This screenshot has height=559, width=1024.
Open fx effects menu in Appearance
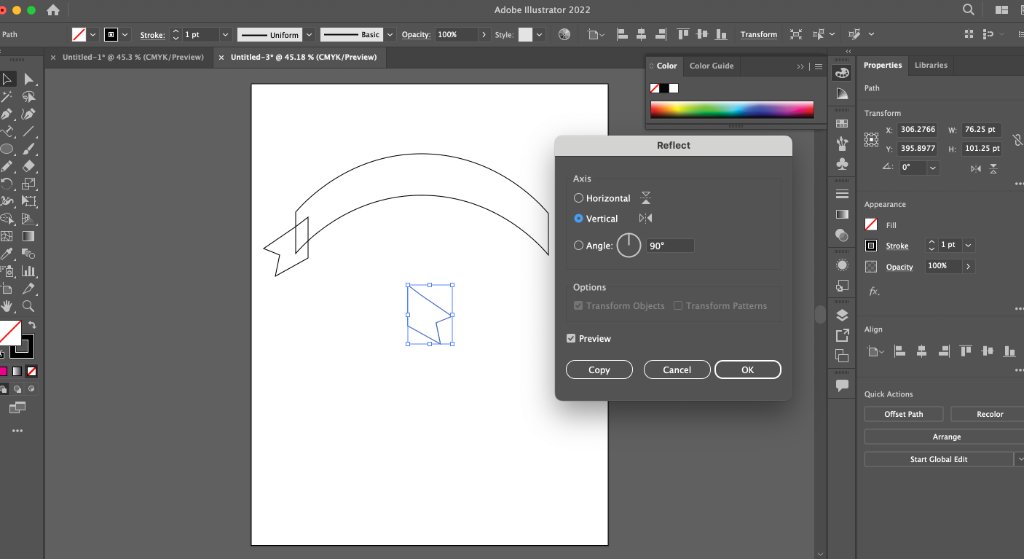coord(873,291)
